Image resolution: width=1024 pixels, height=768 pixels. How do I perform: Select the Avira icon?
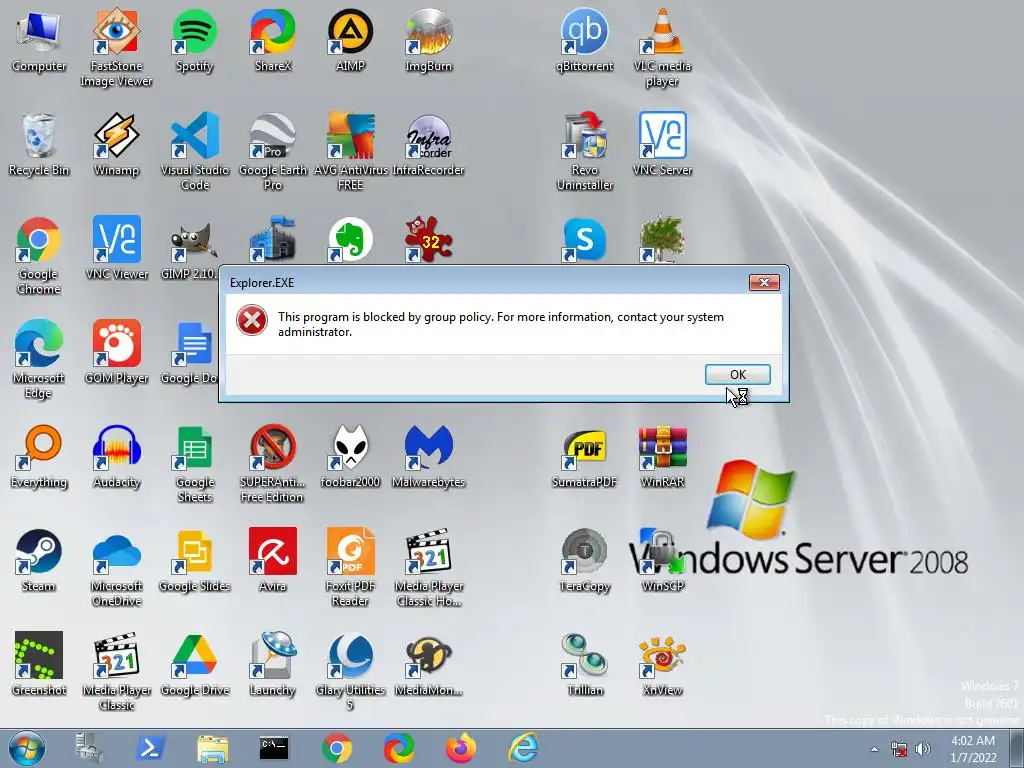pyautogui.click(x=272, y=560)
